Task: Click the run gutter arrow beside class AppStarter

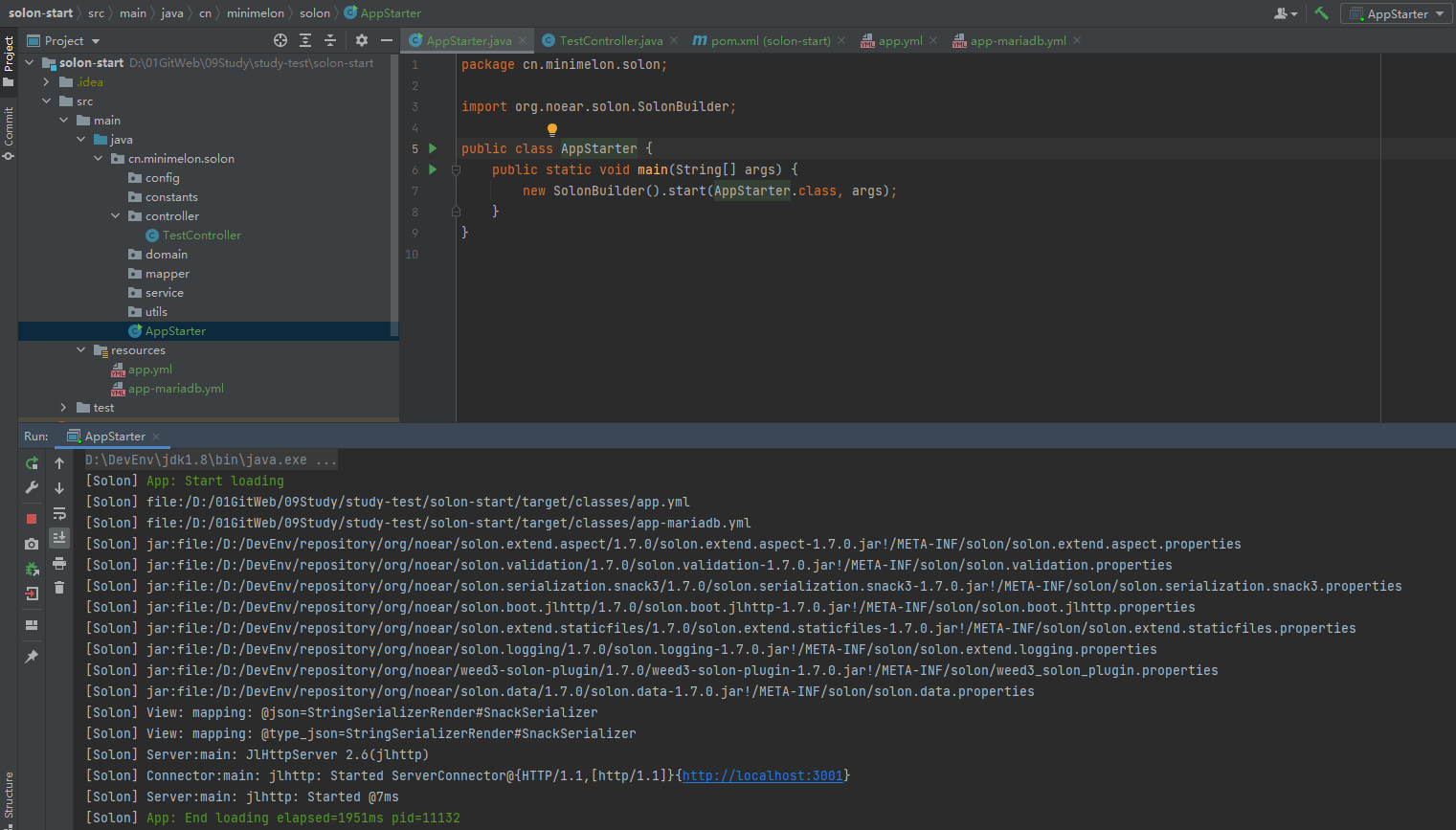Action: click(433, 148)
